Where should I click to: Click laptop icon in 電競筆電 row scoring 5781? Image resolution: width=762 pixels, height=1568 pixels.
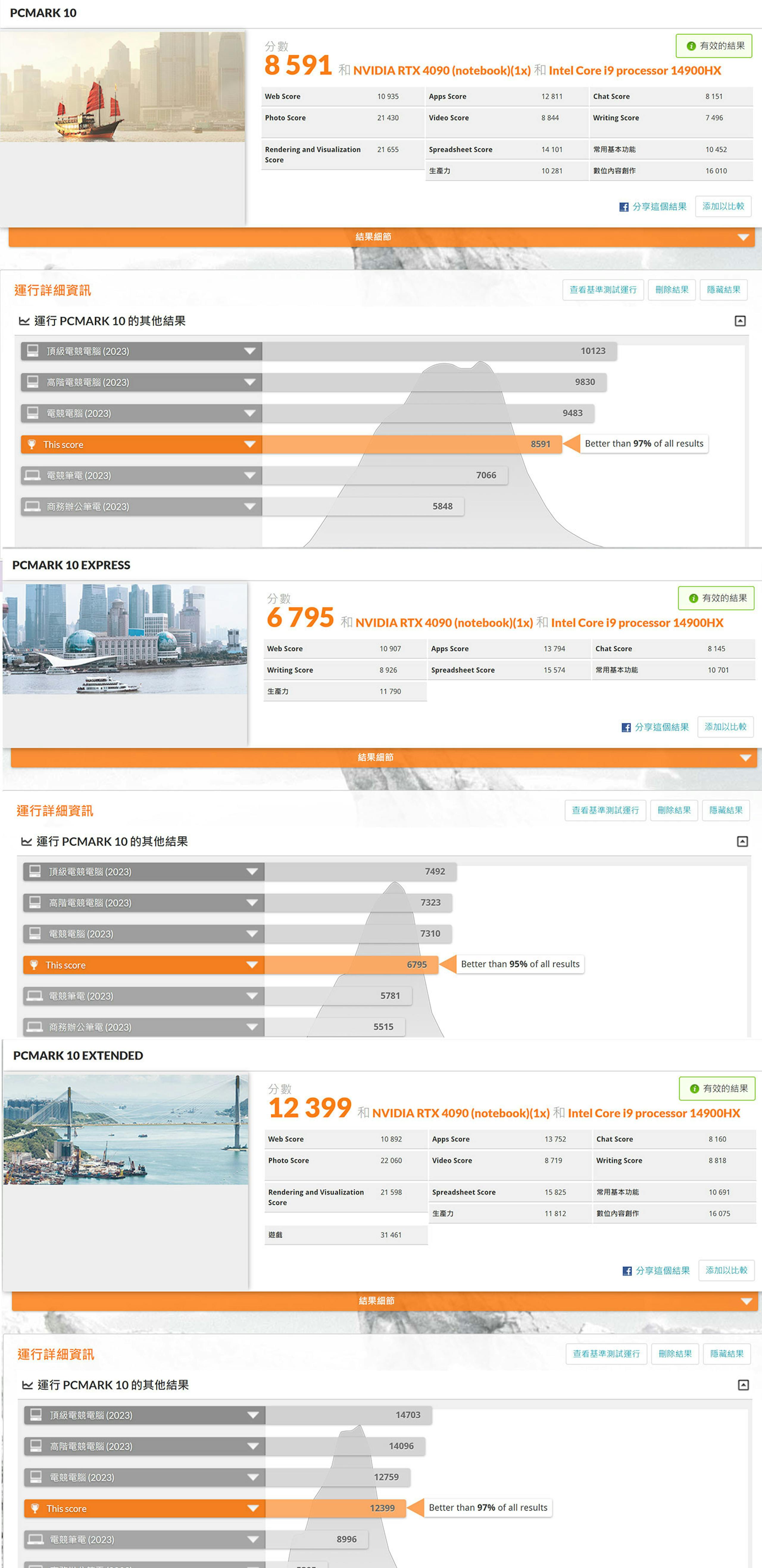pos(35,996)
